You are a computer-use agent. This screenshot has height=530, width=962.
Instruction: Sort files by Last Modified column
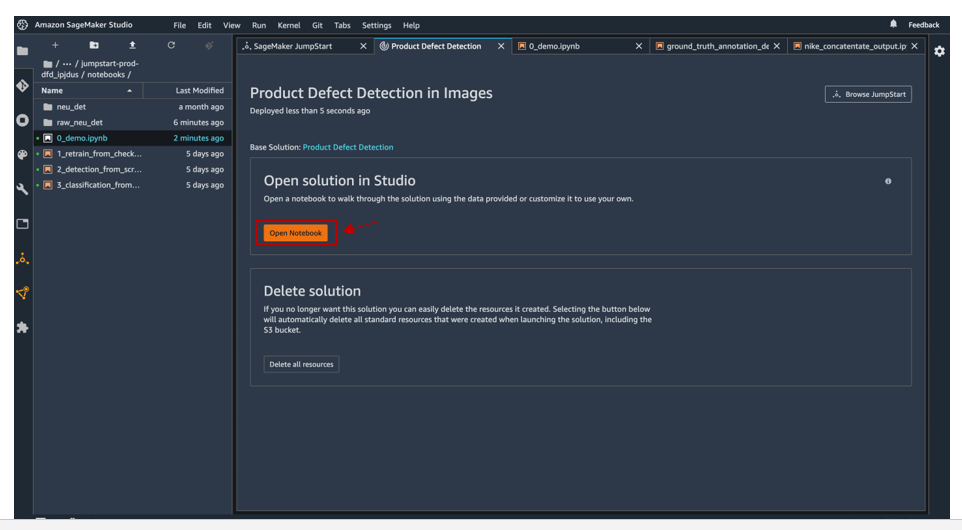pyautogui.click(x=188, y=91)
